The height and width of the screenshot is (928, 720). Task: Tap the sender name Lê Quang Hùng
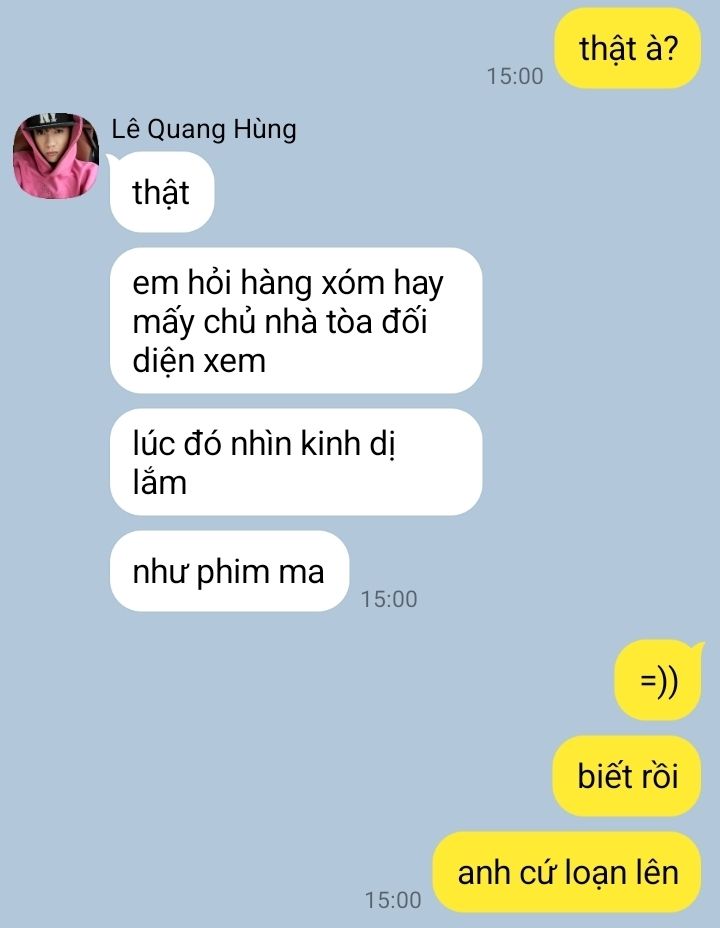(x=204, y=130)
